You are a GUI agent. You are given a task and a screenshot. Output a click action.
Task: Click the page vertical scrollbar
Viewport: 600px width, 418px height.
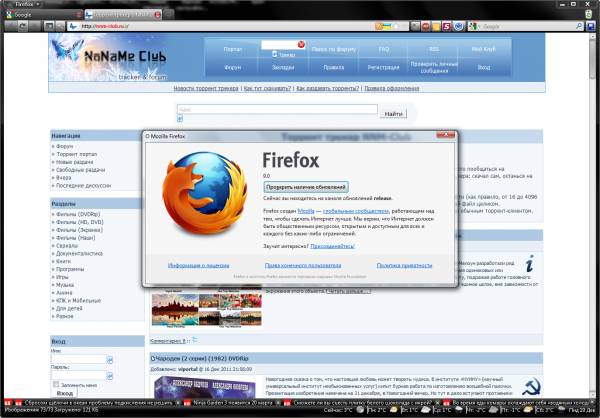coord(592,214)
